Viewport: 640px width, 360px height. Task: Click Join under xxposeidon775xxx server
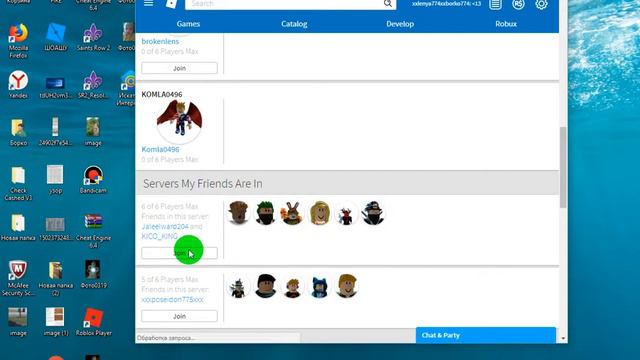pyautogui.click(x=179, y=316)
